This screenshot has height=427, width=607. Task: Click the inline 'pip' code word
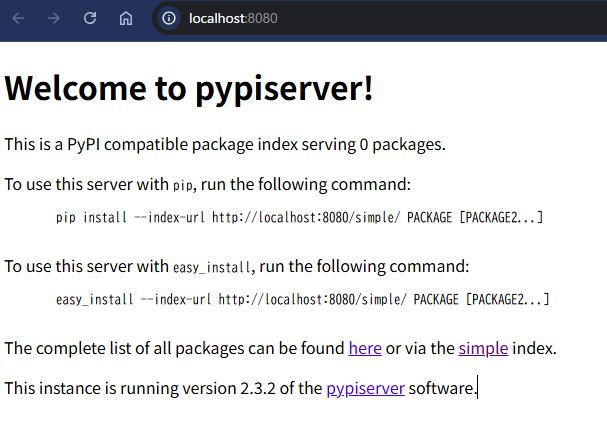(x=182, y=185)
